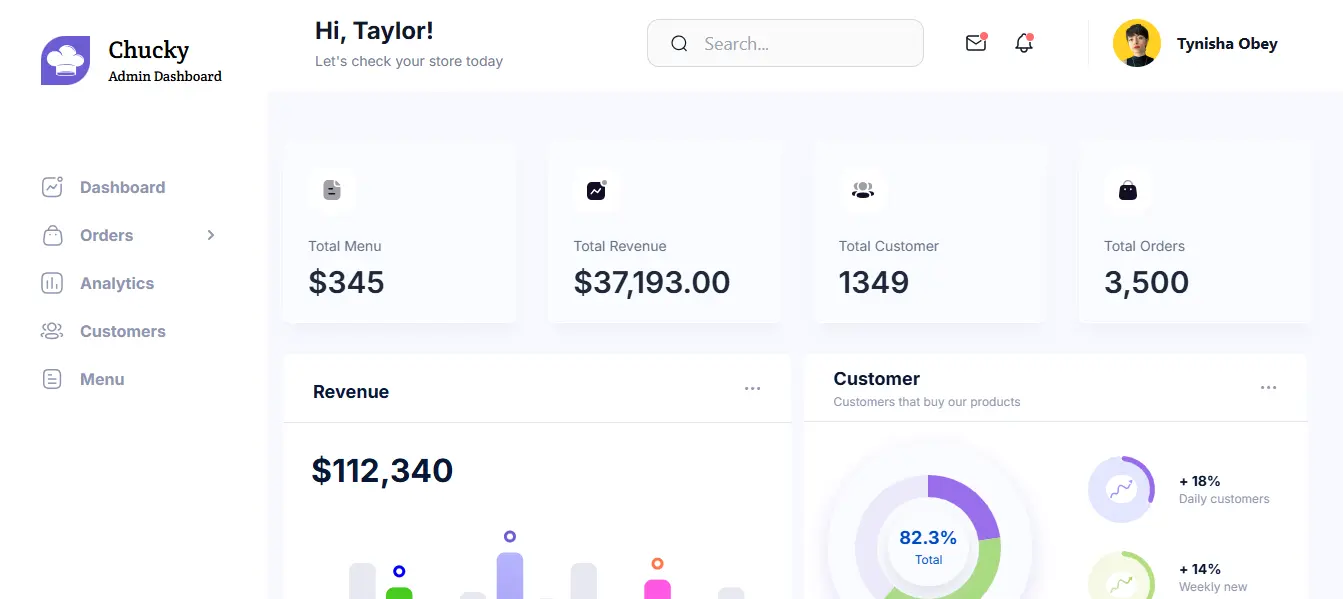Click the Total Customer card icon

pos(862,189)
